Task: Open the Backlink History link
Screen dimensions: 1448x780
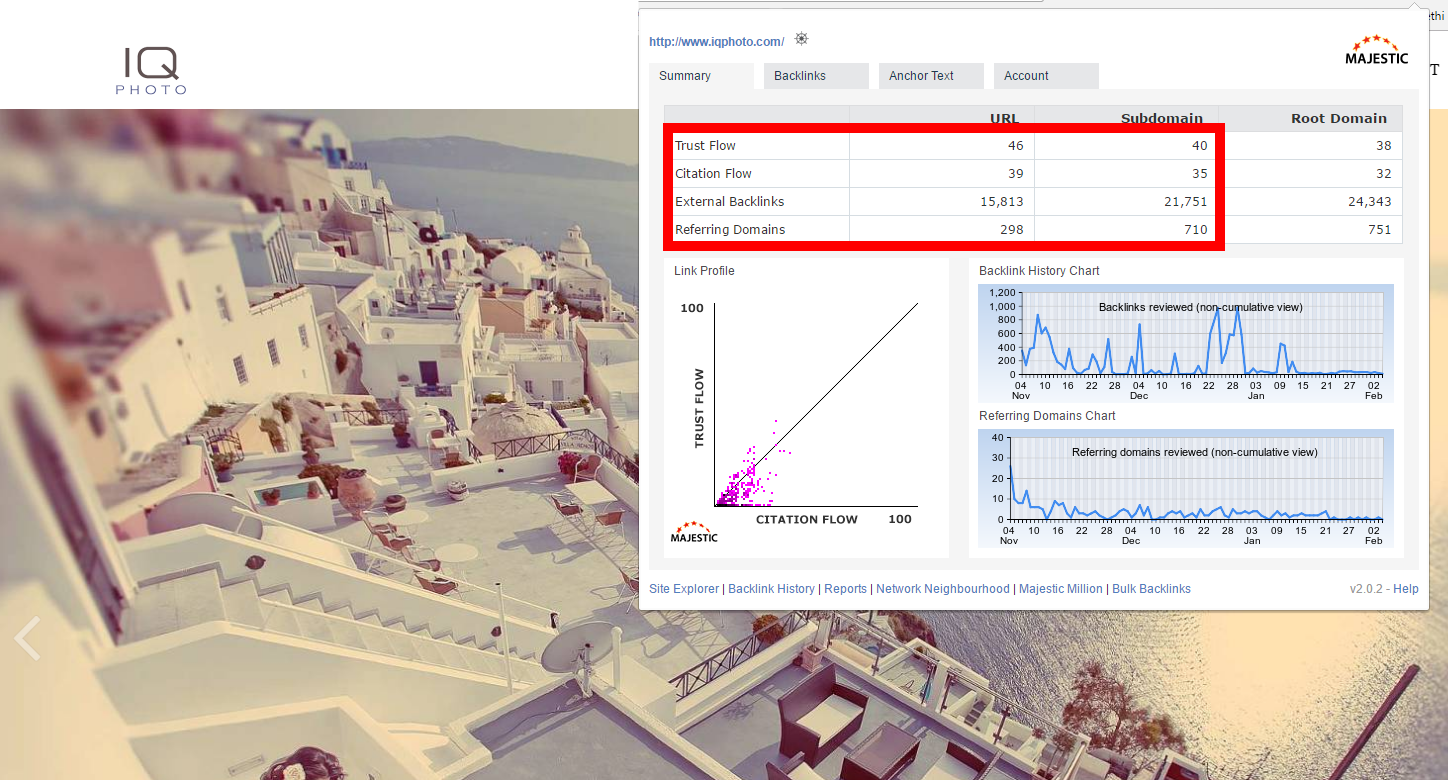Action: tap(771, 589)
